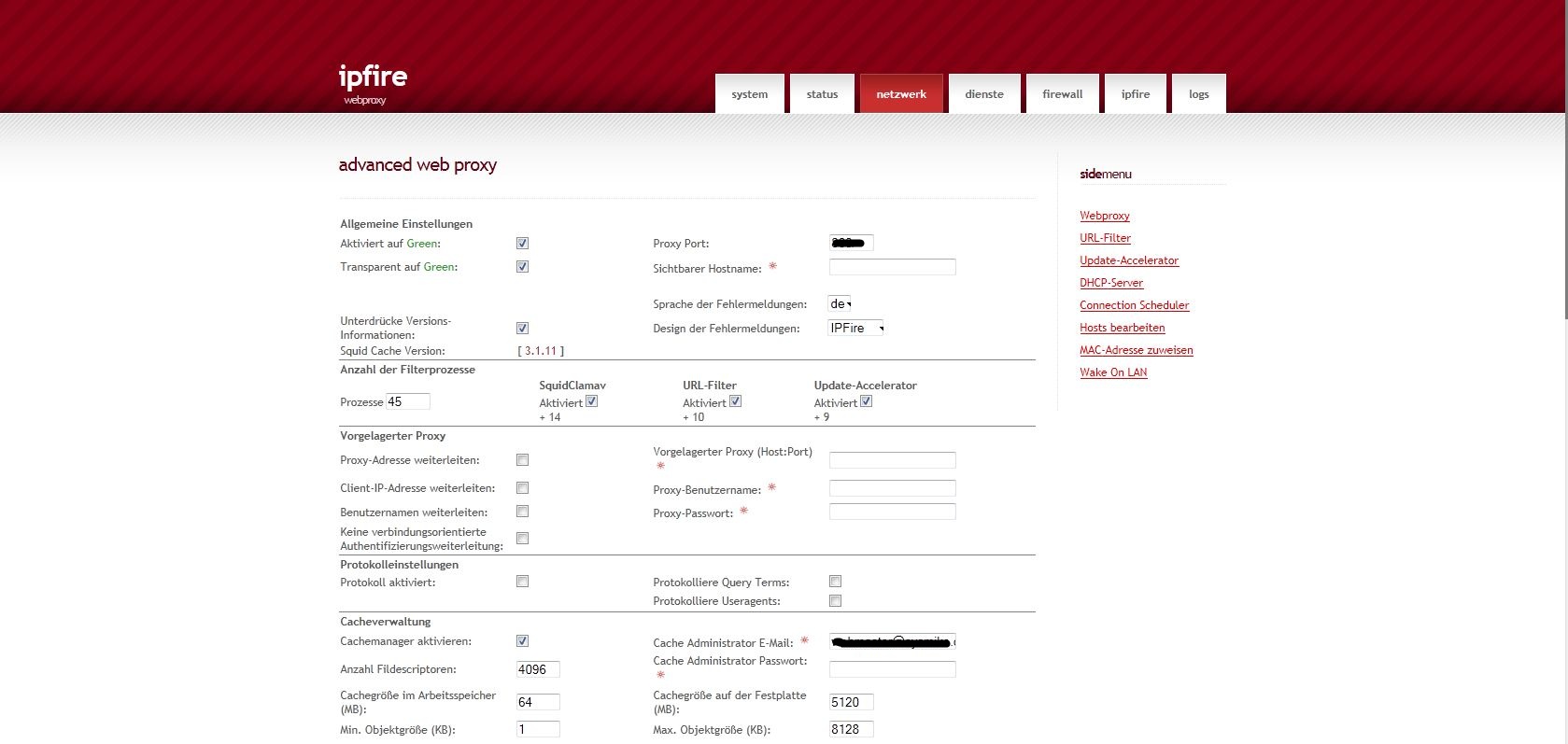This screenshot has width=1568, height=744.
Task: Focus the Prozesse number field
Action: [x=407, y=401]
